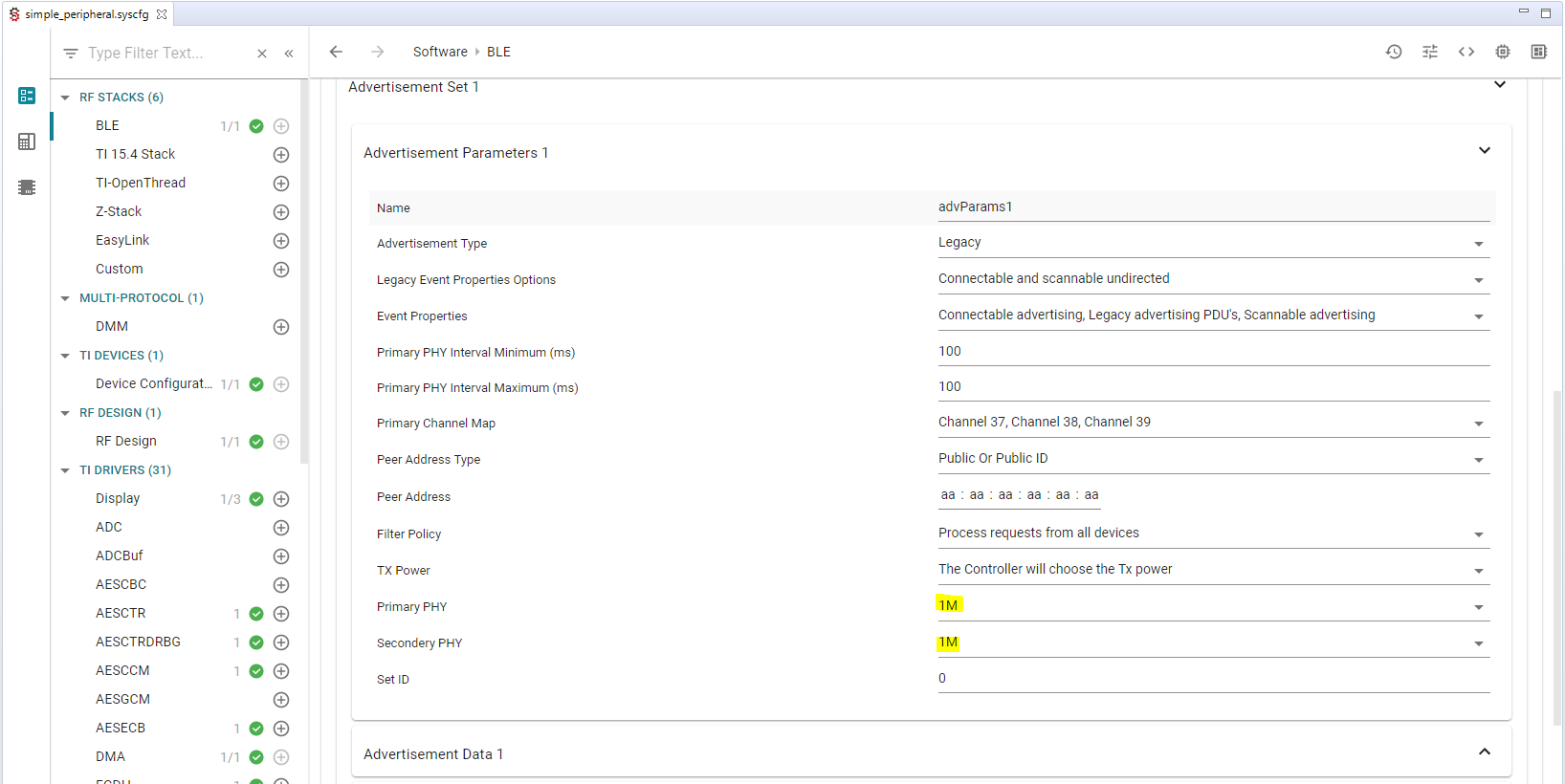Image resolution: width=1565 pixels, height=784 pixels.
Task: Collapse the RF STACKS tree group
Action: tap(65, 98)
